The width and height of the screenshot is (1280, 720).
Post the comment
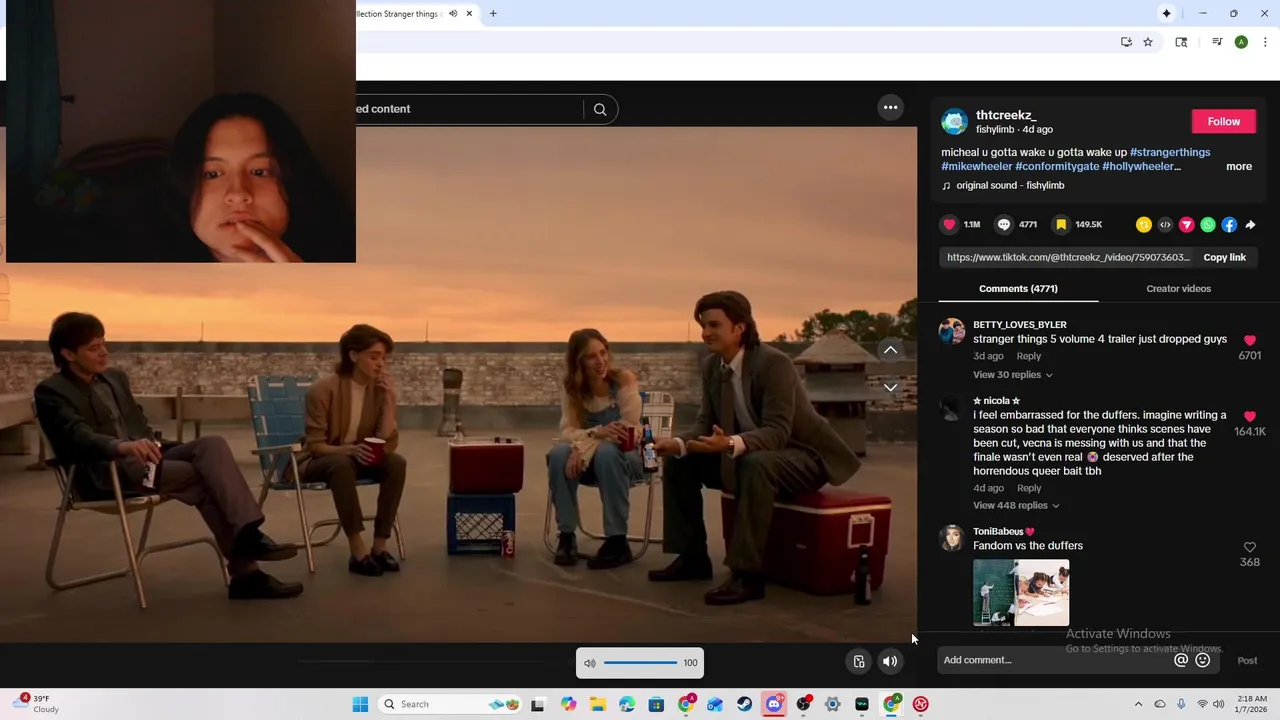click(x=1247, y=660)
